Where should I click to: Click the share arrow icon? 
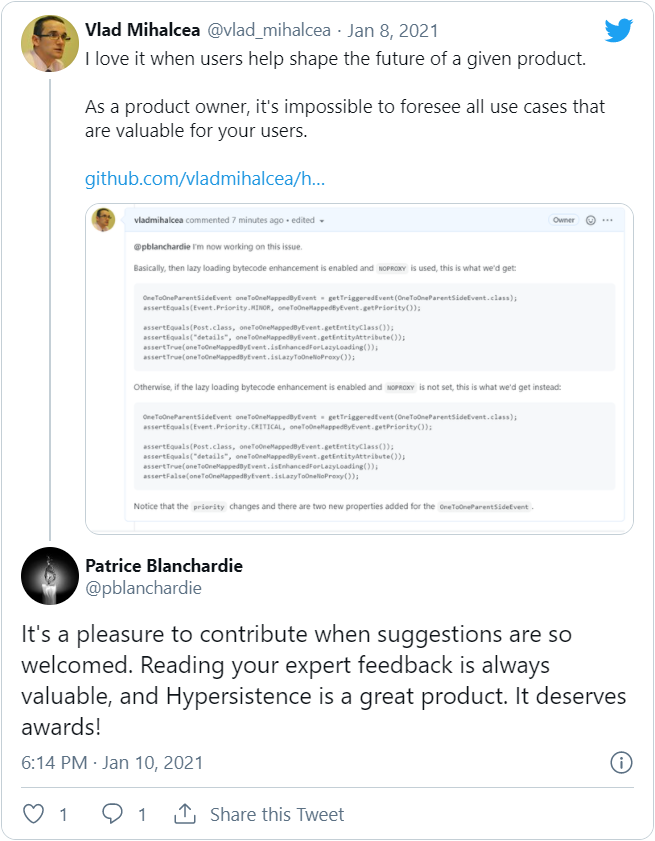pyautogui.click(x=183, y=814)
